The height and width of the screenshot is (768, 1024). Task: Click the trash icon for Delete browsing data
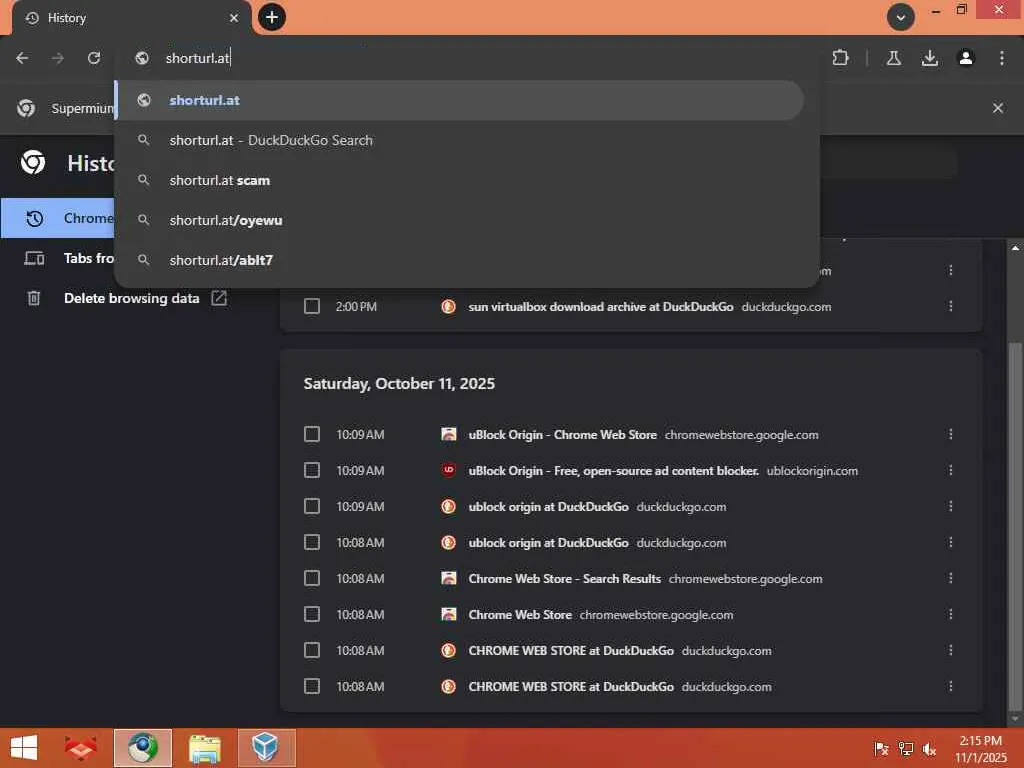click(x=33, y=298)
